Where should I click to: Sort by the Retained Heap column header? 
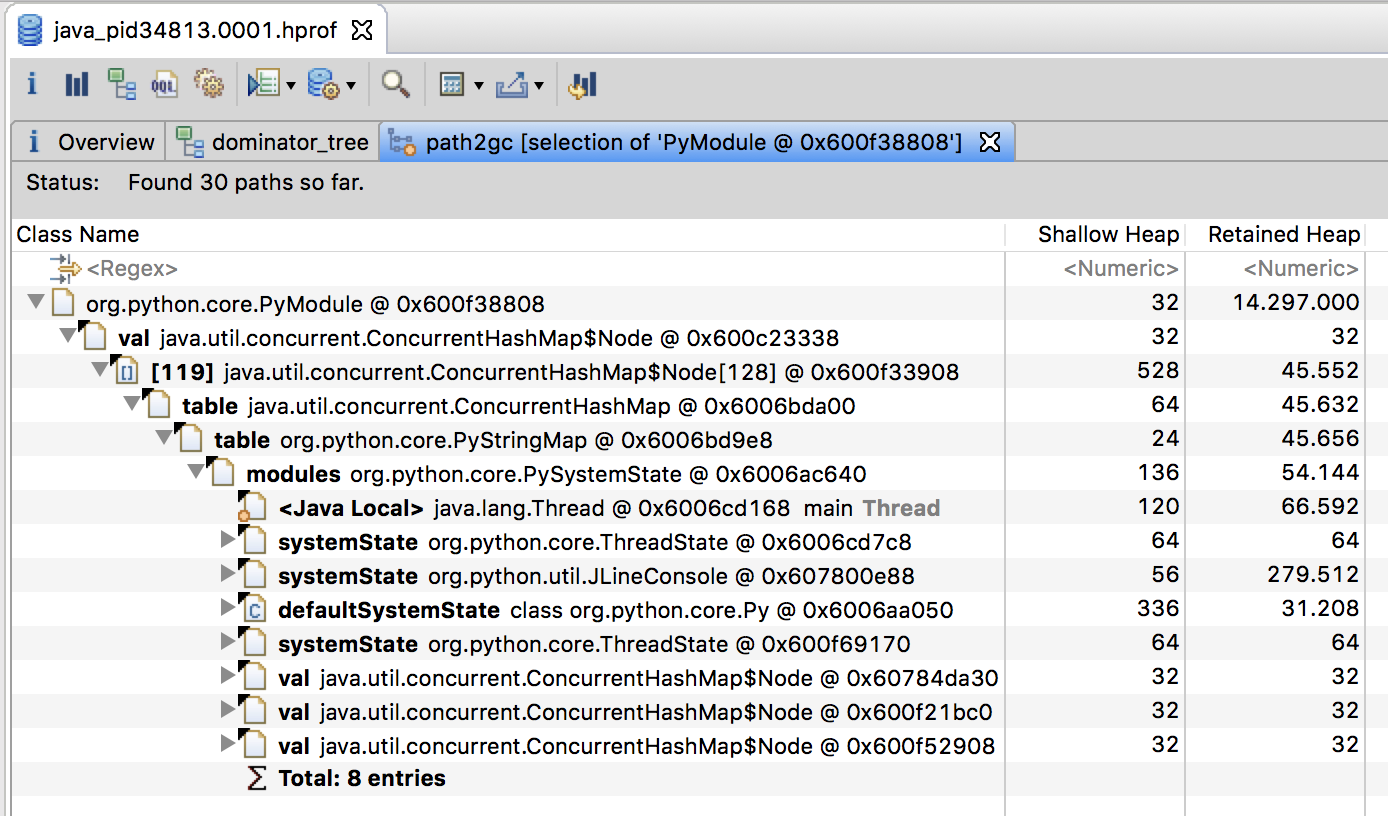coord(1283,235)
